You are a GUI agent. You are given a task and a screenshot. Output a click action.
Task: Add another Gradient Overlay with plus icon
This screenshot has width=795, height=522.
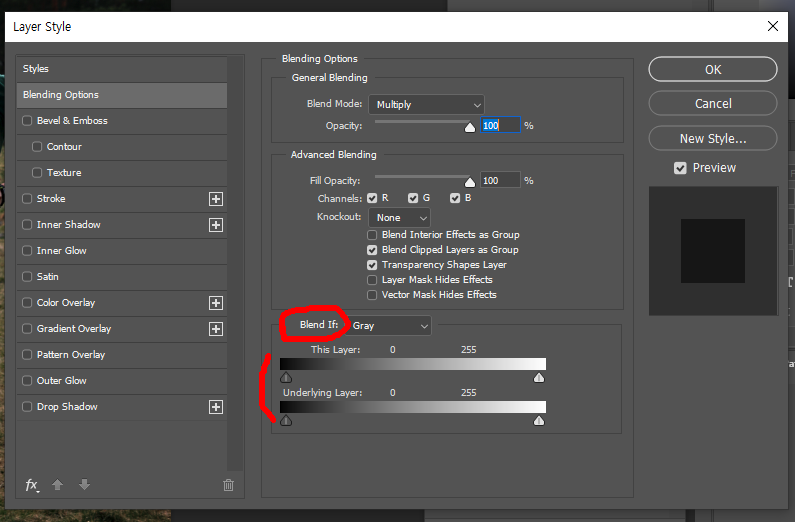pyautogui.click(x=216, y=329)
